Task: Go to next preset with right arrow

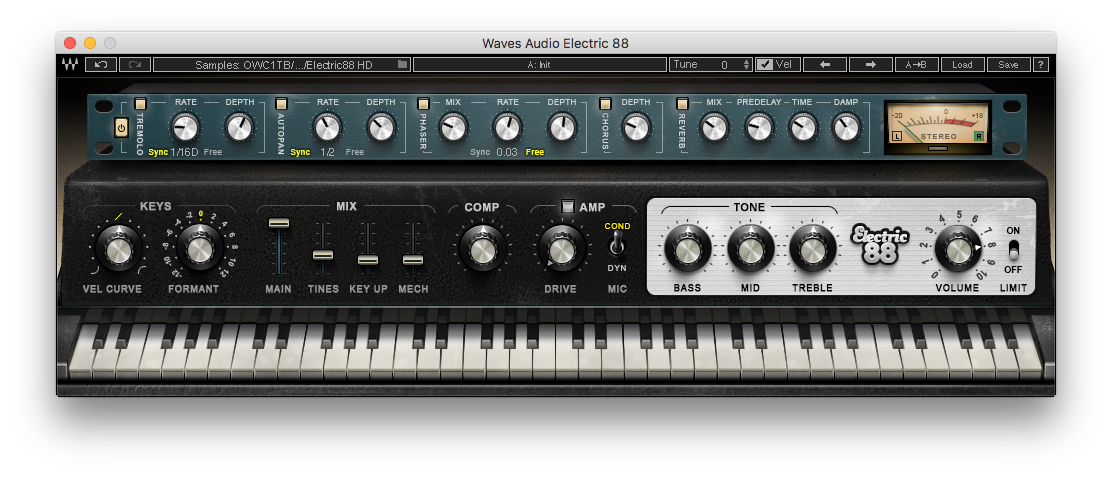Action: (871, 64)
